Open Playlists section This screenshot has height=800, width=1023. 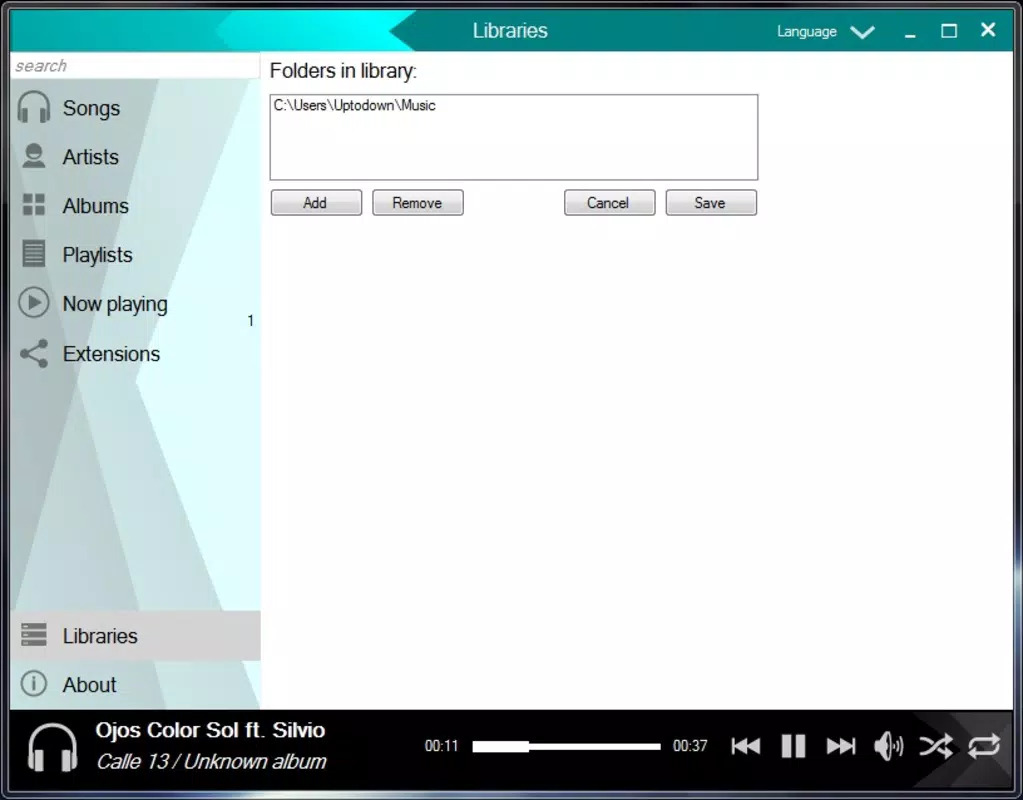coord(136,254)
